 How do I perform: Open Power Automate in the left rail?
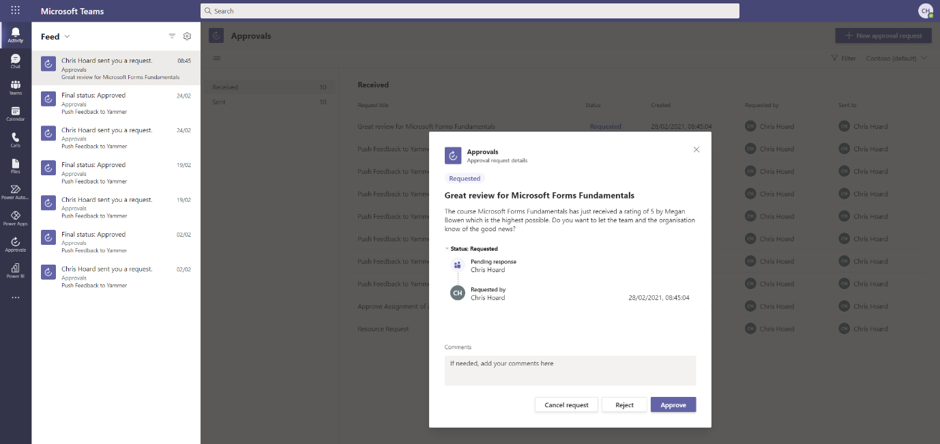click(16, 192)
